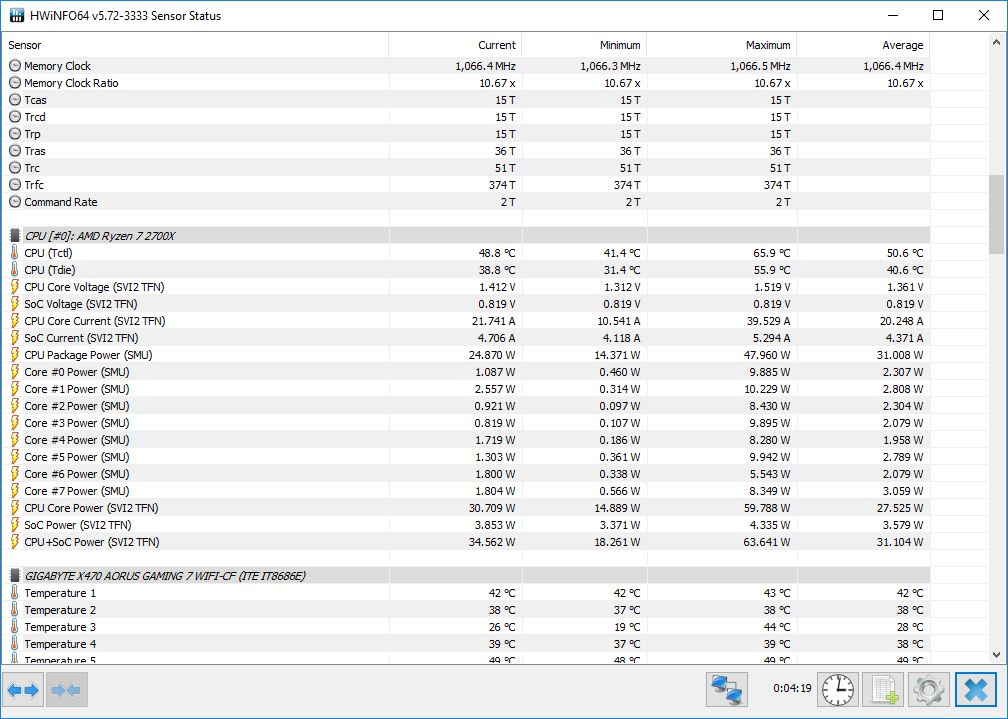1008x719 pixels.
Task: Click Temperature 3 thermometer icon
Action: point(15,627)
